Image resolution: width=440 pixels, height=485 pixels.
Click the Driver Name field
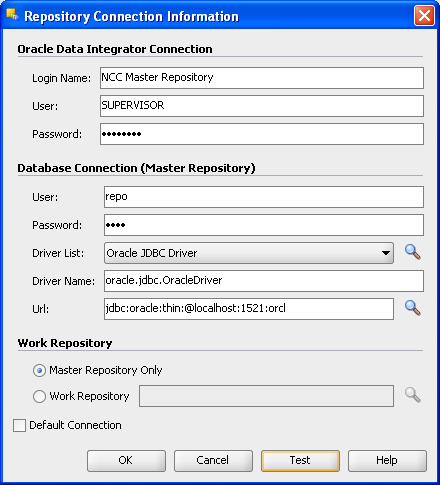click(x=264, y=281)
